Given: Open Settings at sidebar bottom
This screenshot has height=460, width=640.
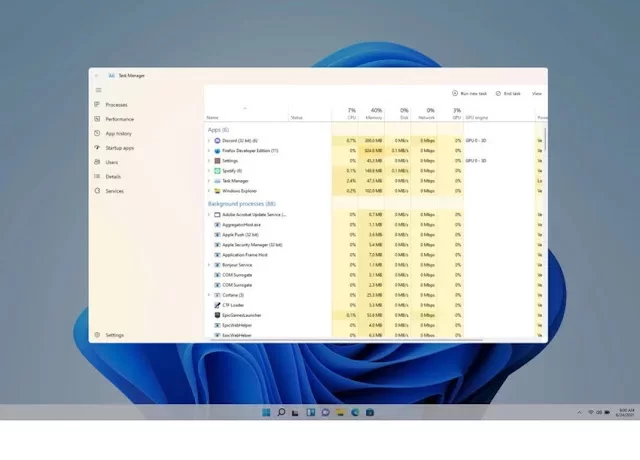Looking at the screenshot, I should pyautogui.click(x=114, y=335).
